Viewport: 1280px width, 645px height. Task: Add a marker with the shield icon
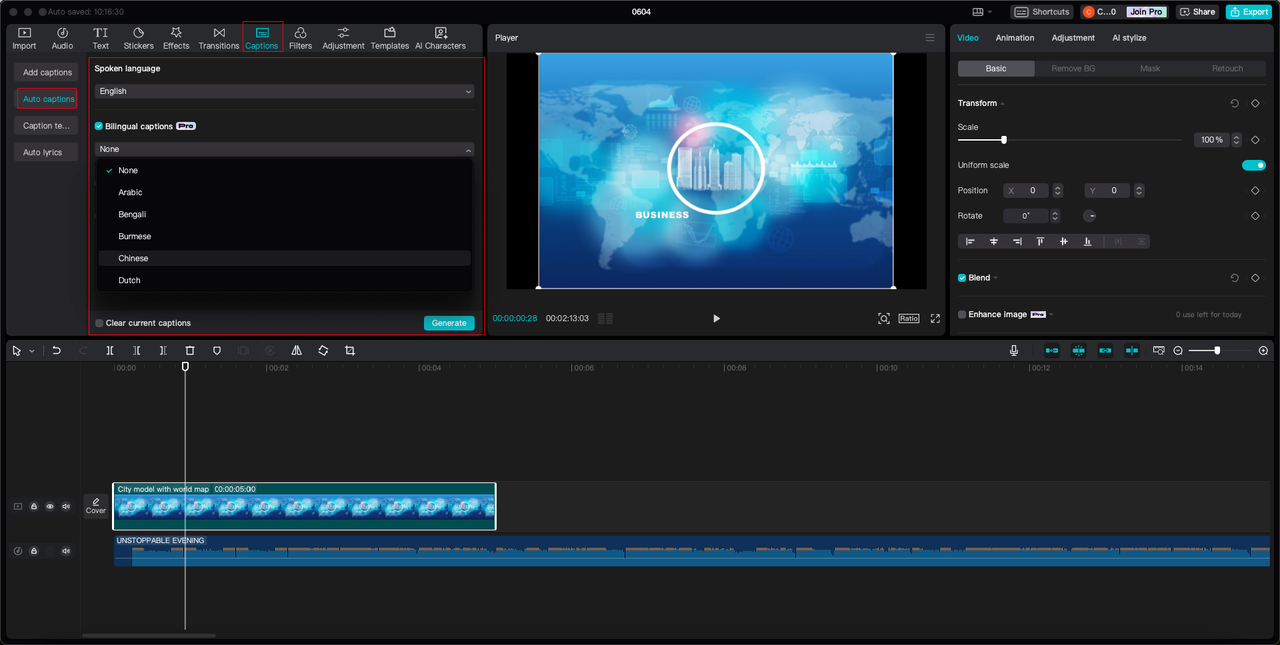point(217,351)
